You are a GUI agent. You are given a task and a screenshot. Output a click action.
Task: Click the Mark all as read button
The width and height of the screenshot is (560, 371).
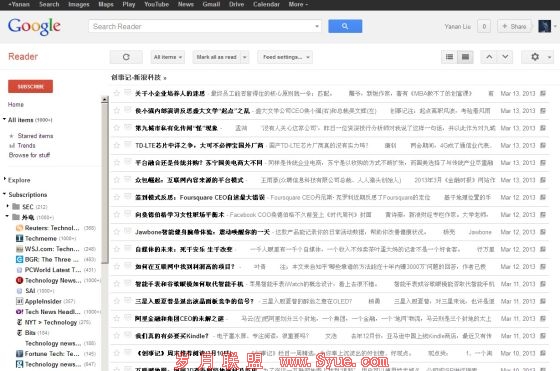(x=216, y=57)
